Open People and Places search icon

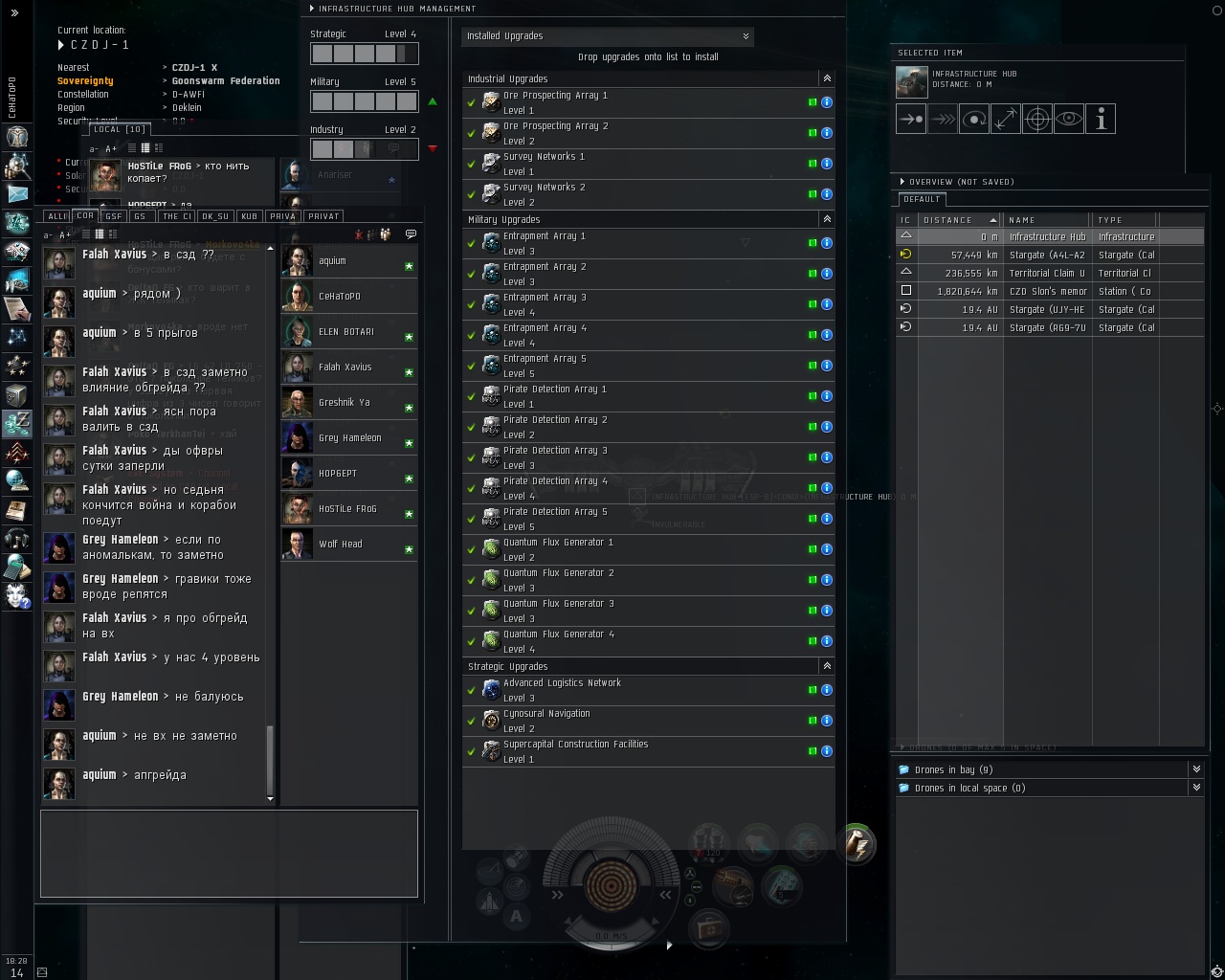point(17,166)
